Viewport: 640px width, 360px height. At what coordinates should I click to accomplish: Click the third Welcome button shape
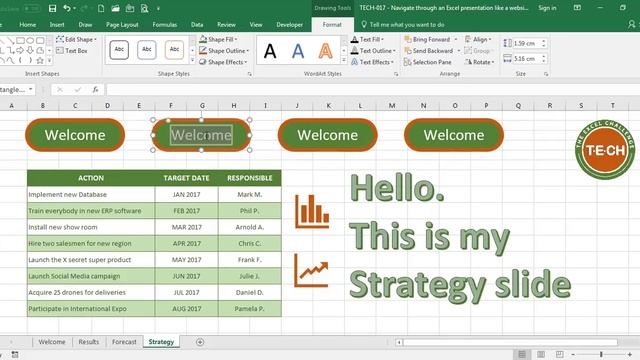point(327,135)
